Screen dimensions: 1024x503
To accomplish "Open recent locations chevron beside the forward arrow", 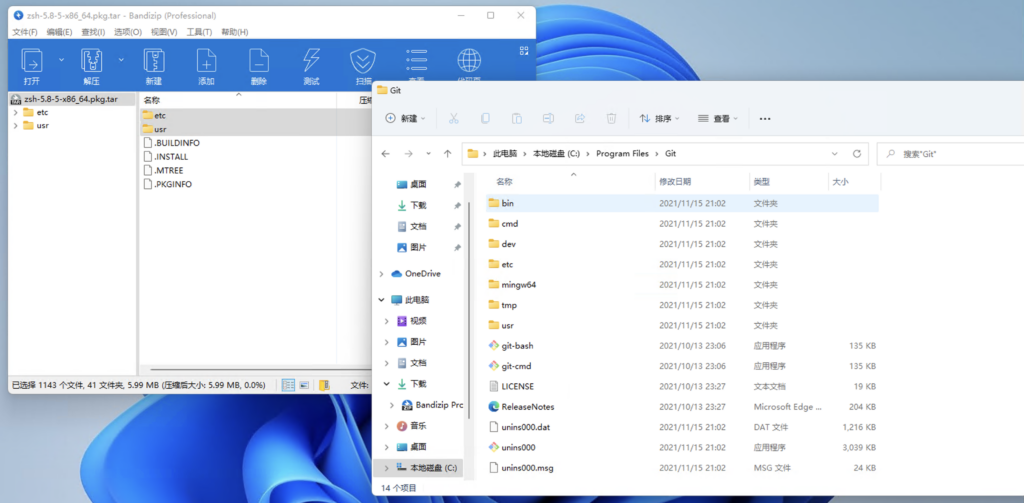I will pos(428,154).
